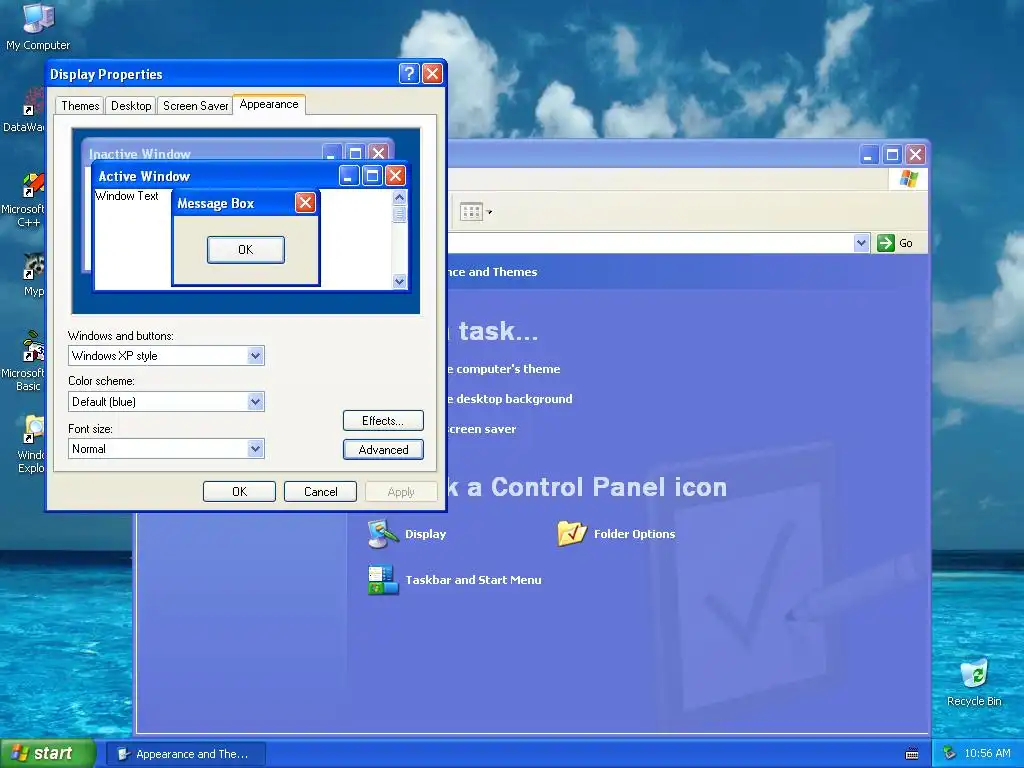Switch to the Screen Saver tab
This screenshot has width=1024, height=768.
pos(195,106)
